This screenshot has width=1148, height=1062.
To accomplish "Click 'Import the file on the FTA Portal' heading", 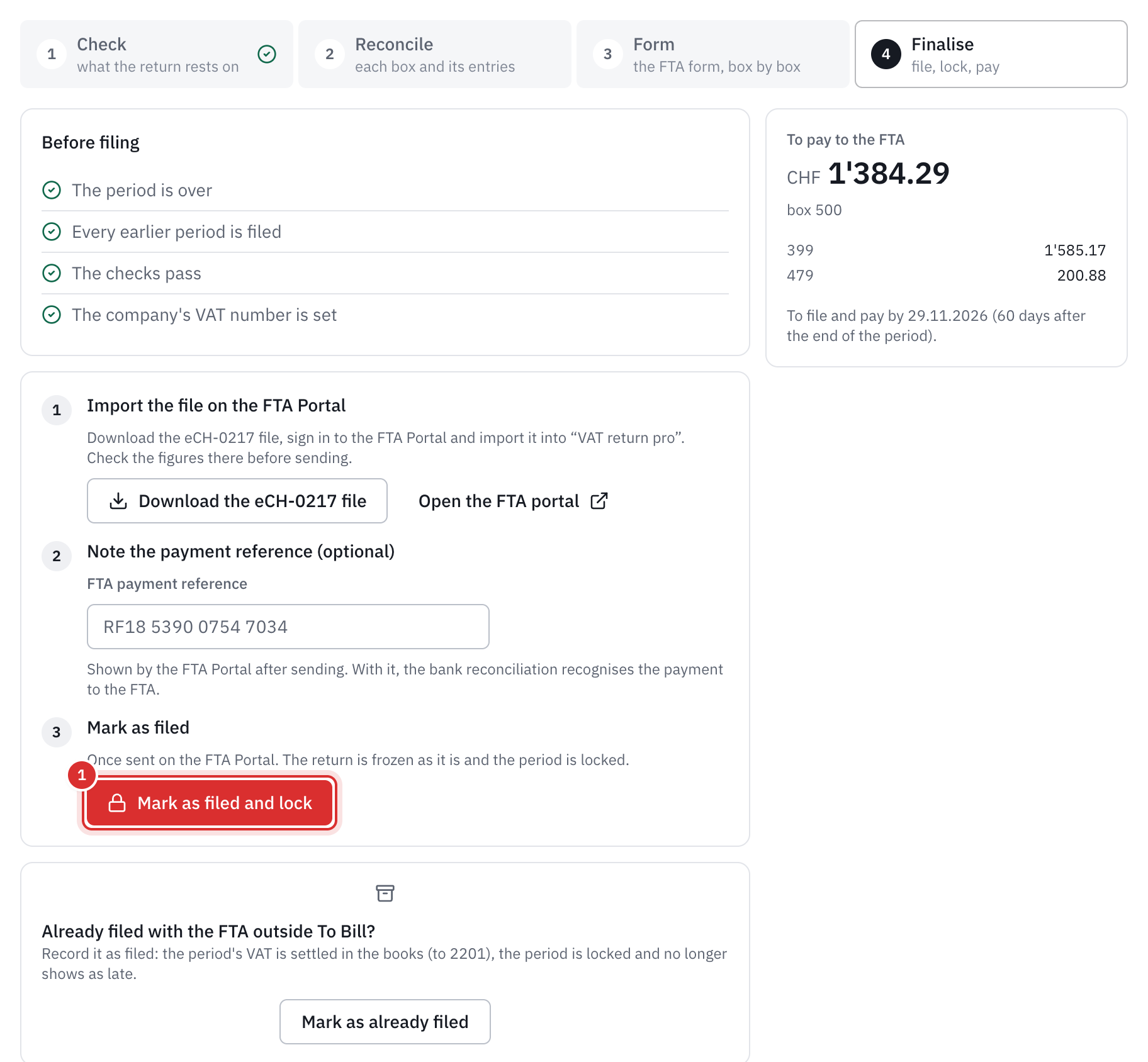I will pyautogui.click(x=217, y=406).
